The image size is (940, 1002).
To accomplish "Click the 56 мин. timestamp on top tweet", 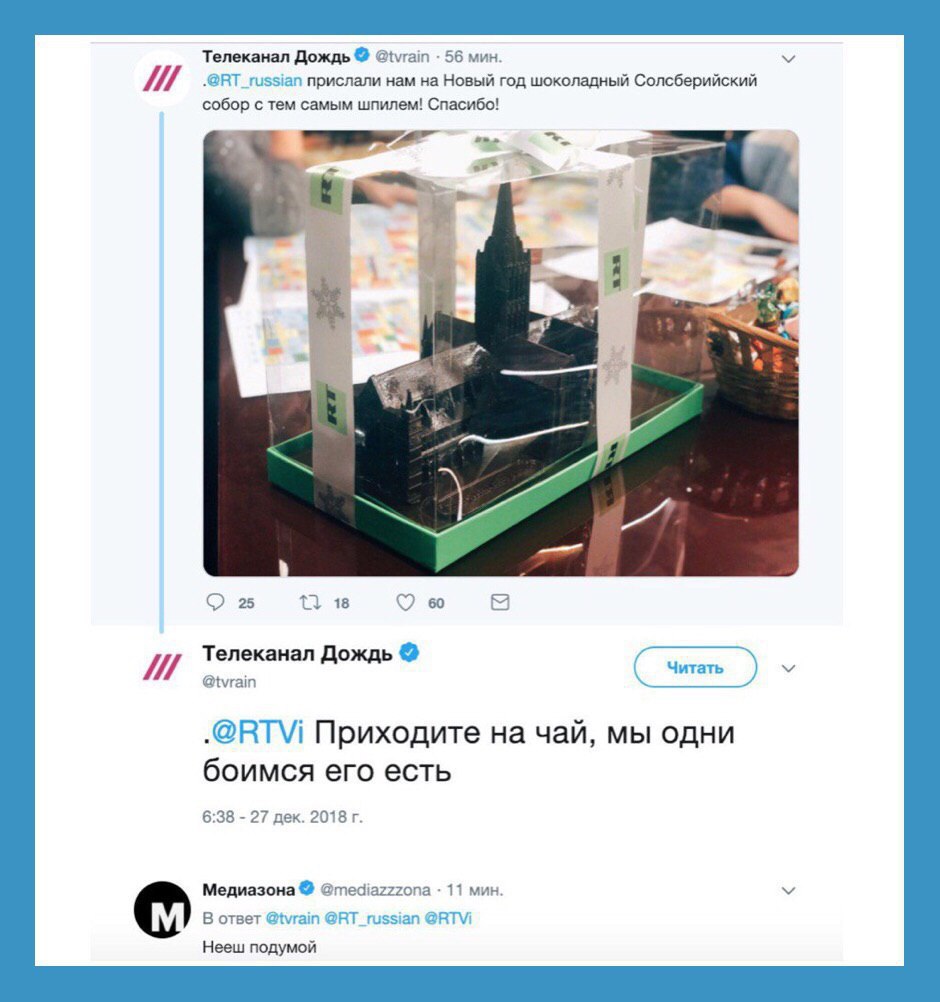I will [x=473, y=57].
